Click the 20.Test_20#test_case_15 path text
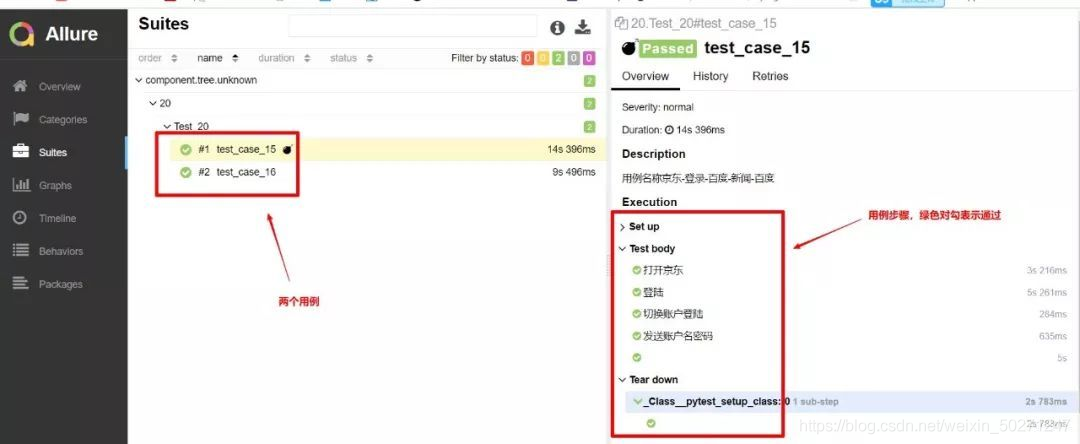Screen dimensions: 1080x444 (703, 23)
